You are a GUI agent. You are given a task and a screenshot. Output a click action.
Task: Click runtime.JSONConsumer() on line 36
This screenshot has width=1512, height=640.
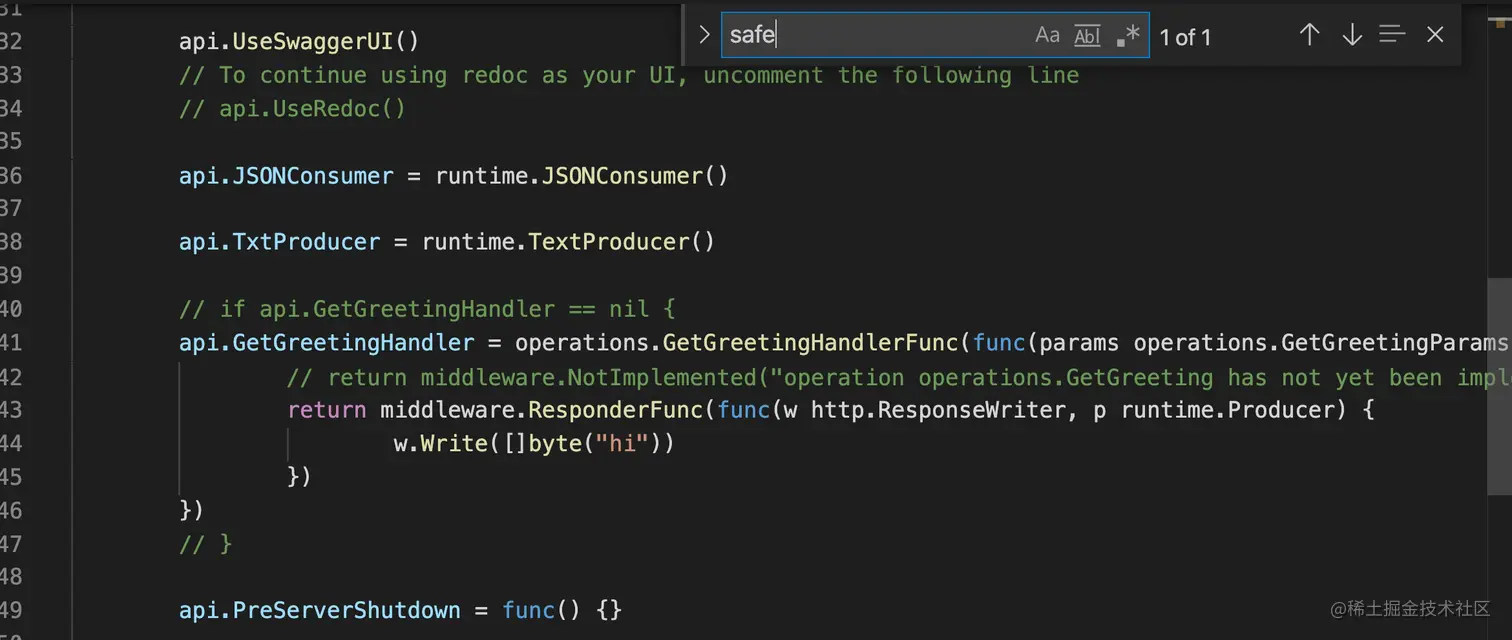coord(581,176)
